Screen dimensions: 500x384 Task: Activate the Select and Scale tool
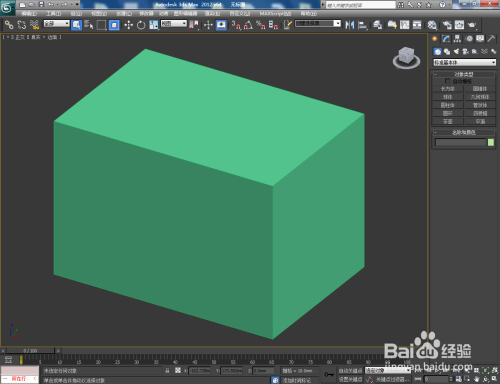tap(154, 25)
